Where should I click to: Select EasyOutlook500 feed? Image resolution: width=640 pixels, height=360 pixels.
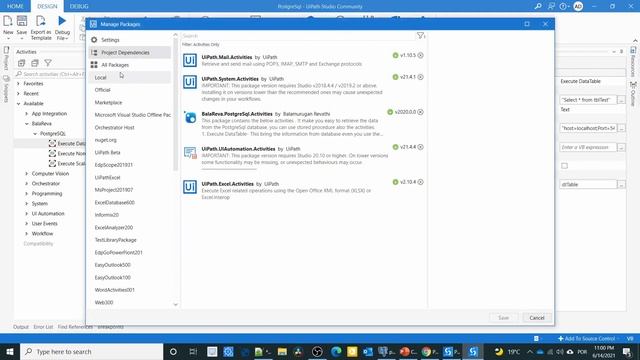click(x=113, y=265)
